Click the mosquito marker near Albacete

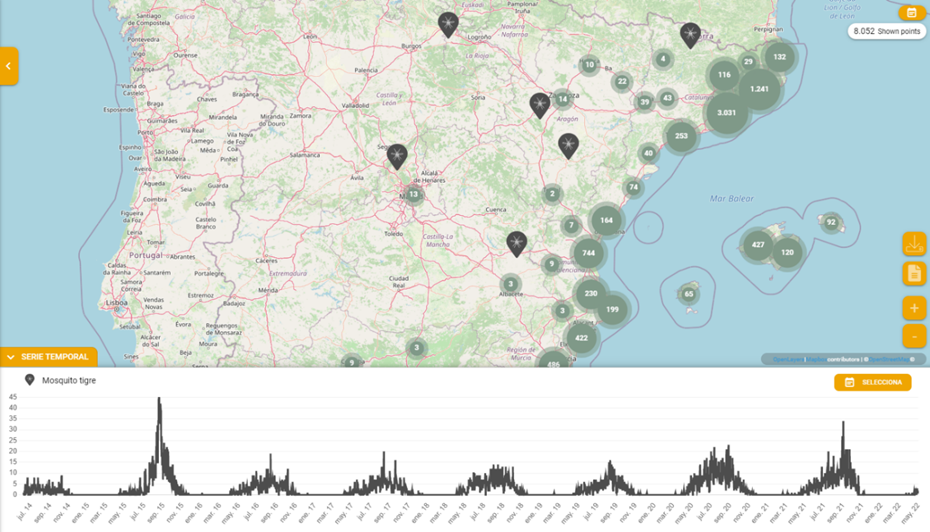516,243
